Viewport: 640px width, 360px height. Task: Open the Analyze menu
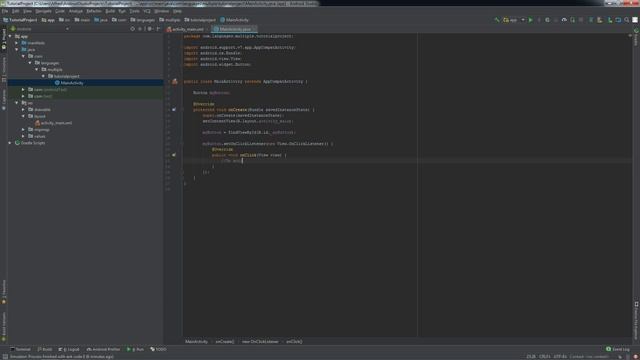(x=76, y=11)
